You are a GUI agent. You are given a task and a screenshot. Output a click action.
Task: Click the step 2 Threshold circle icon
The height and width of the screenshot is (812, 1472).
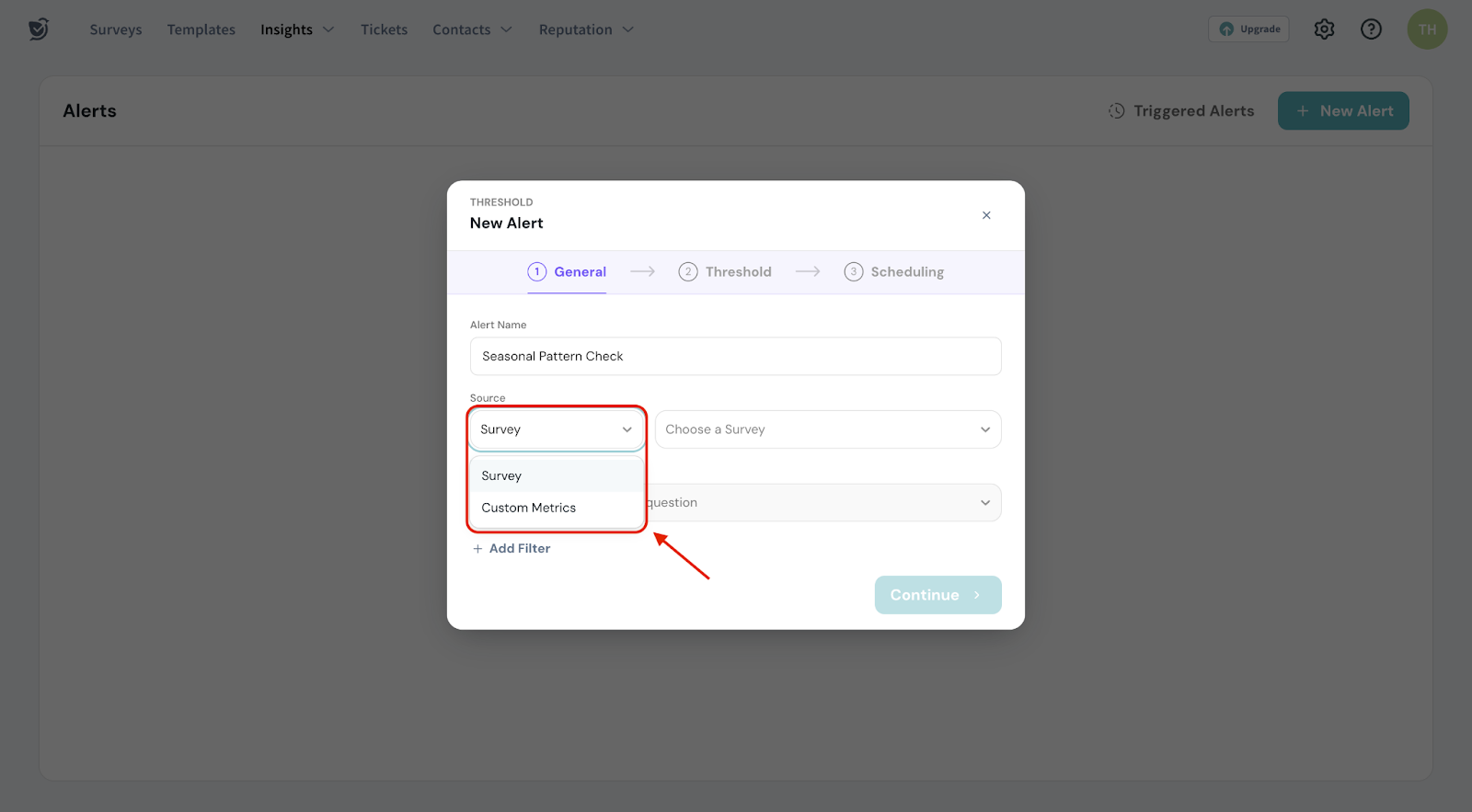point(687,272)
